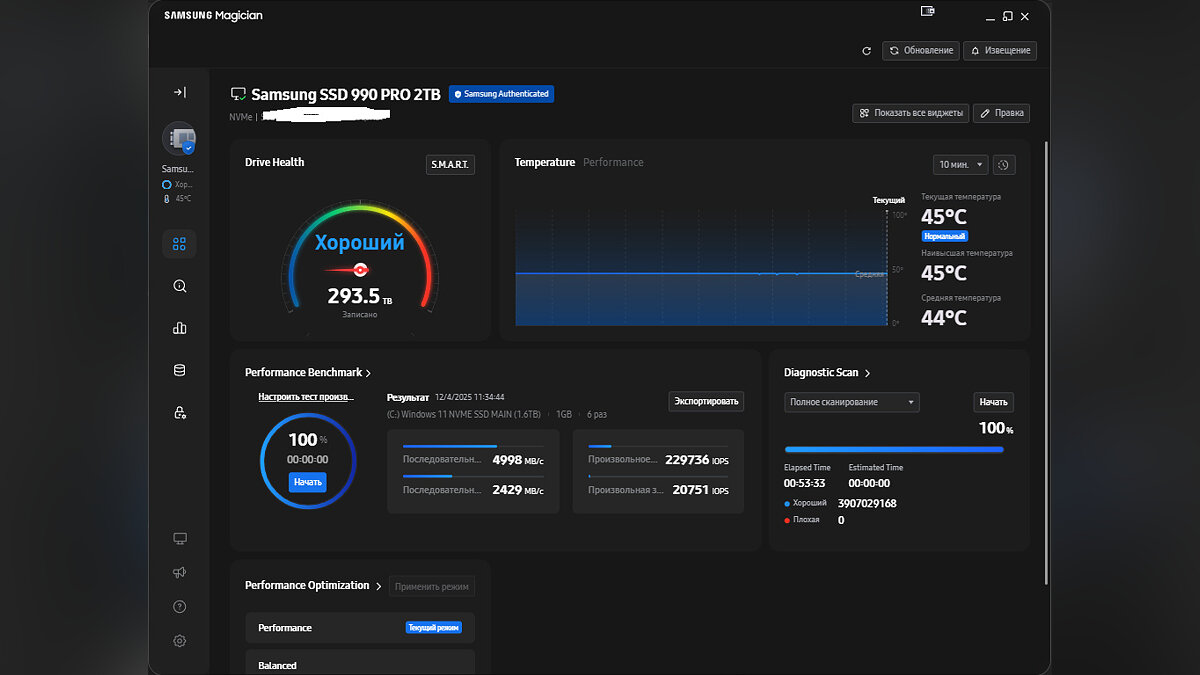
Task: Open the dashboard grid icon in sidebar
Action: 179,243
